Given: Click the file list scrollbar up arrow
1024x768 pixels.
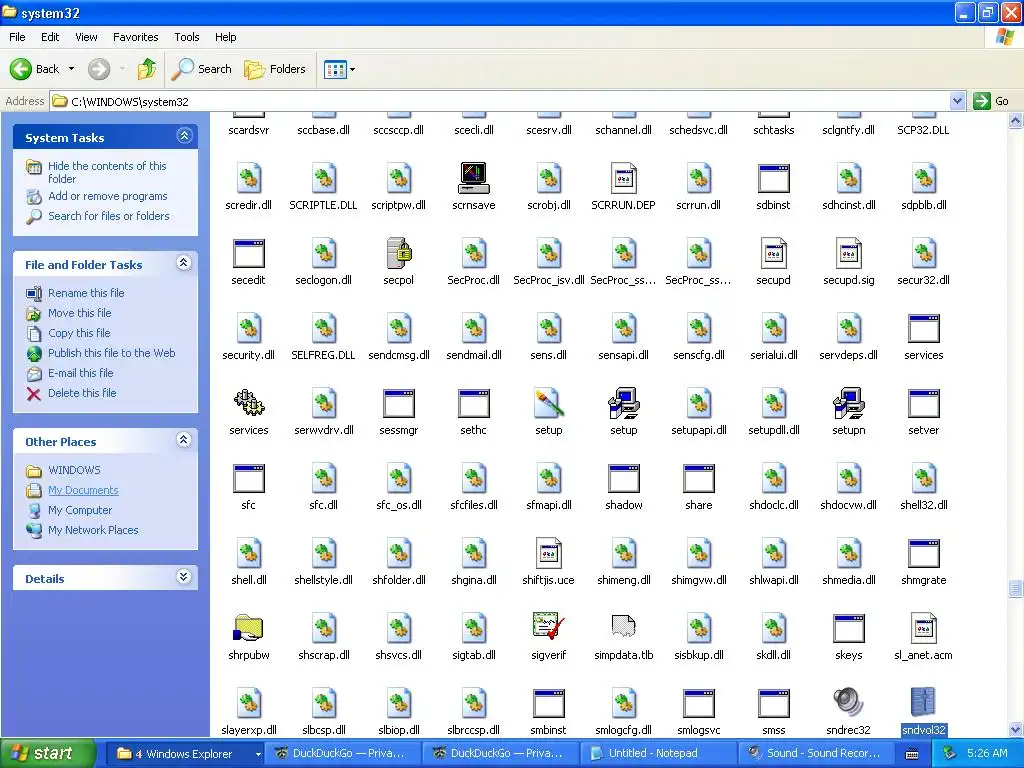Looking at the screenshot, I should 1016,120.
